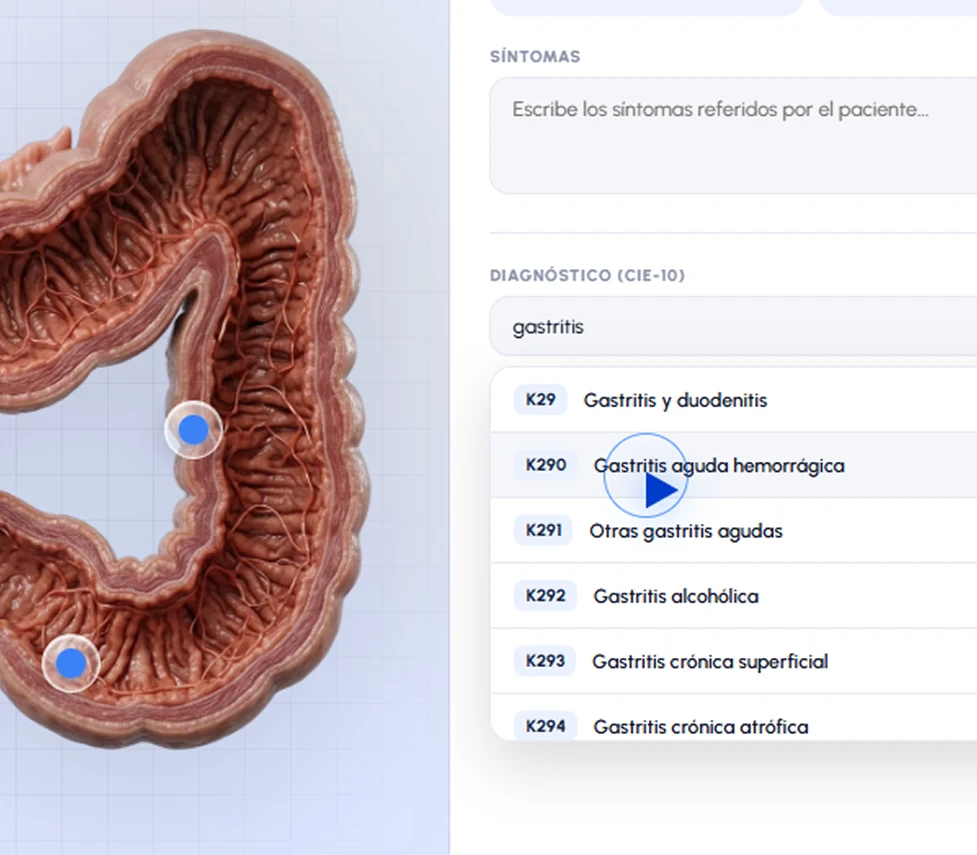This screenshot has width=977, height=855.
Task: Click the K290 code badge
Action: pyautogui.click(x=546, y=465)
